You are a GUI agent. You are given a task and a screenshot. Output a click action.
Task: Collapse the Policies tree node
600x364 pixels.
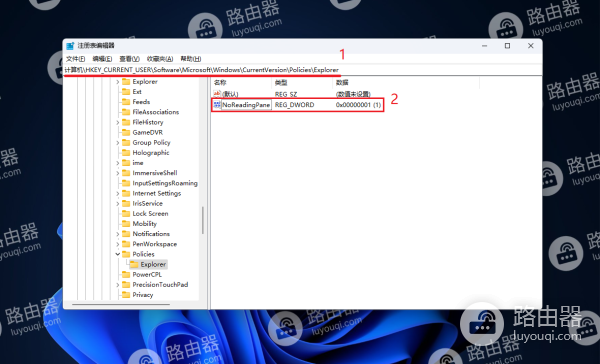click(x=117, y=254)
